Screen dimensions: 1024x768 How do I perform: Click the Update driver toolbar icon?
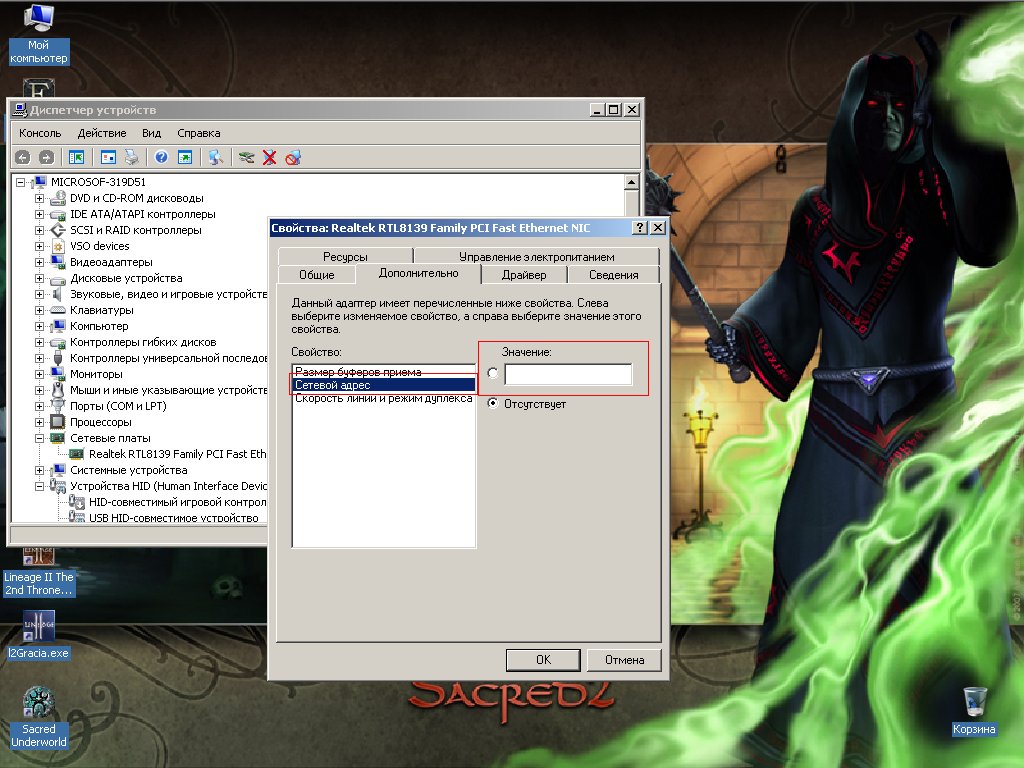click(x=246, y=157)
